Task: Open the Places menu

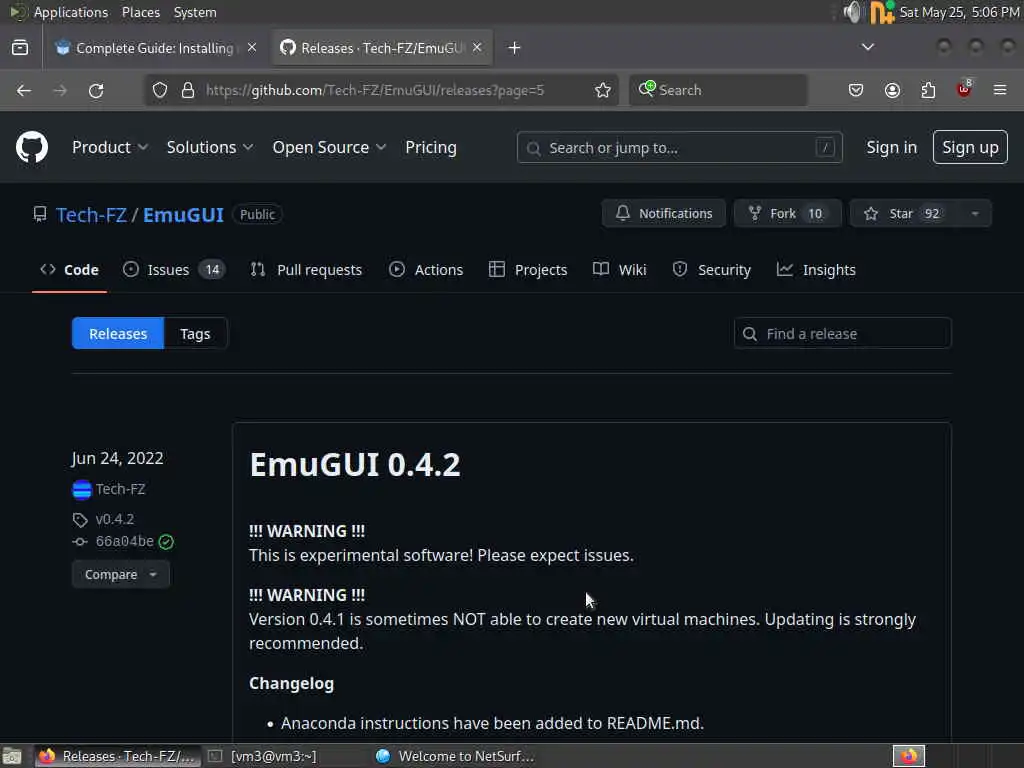Action: pos(140,12)
